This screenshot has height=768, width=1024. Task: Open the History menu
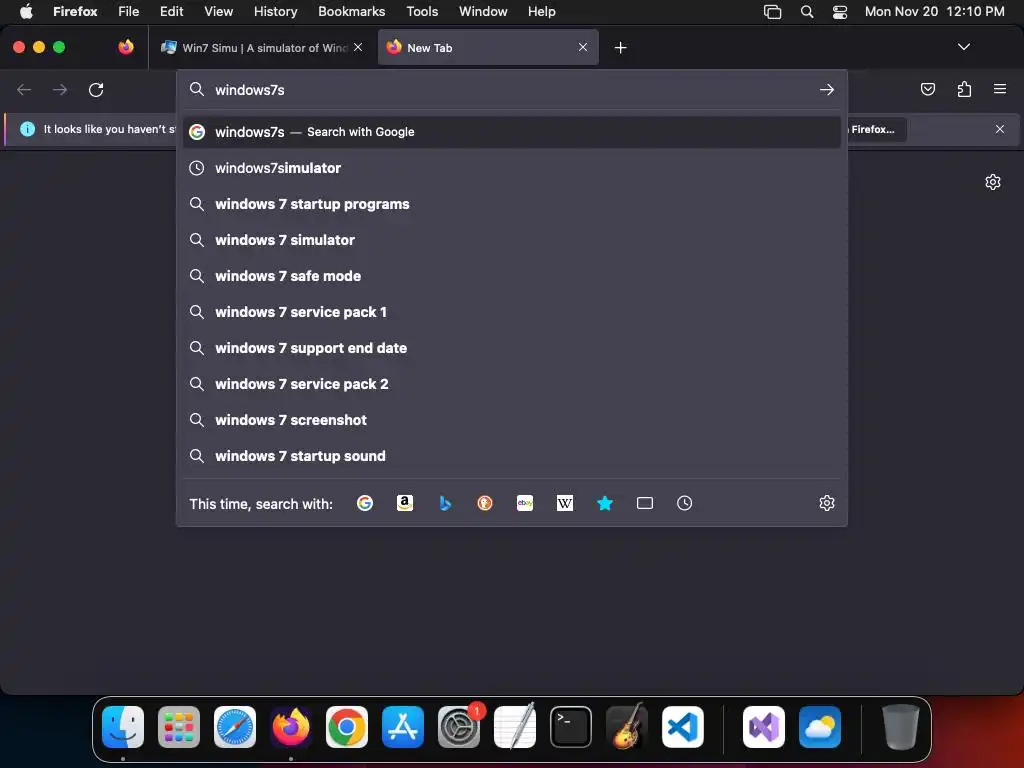(276, 11)
